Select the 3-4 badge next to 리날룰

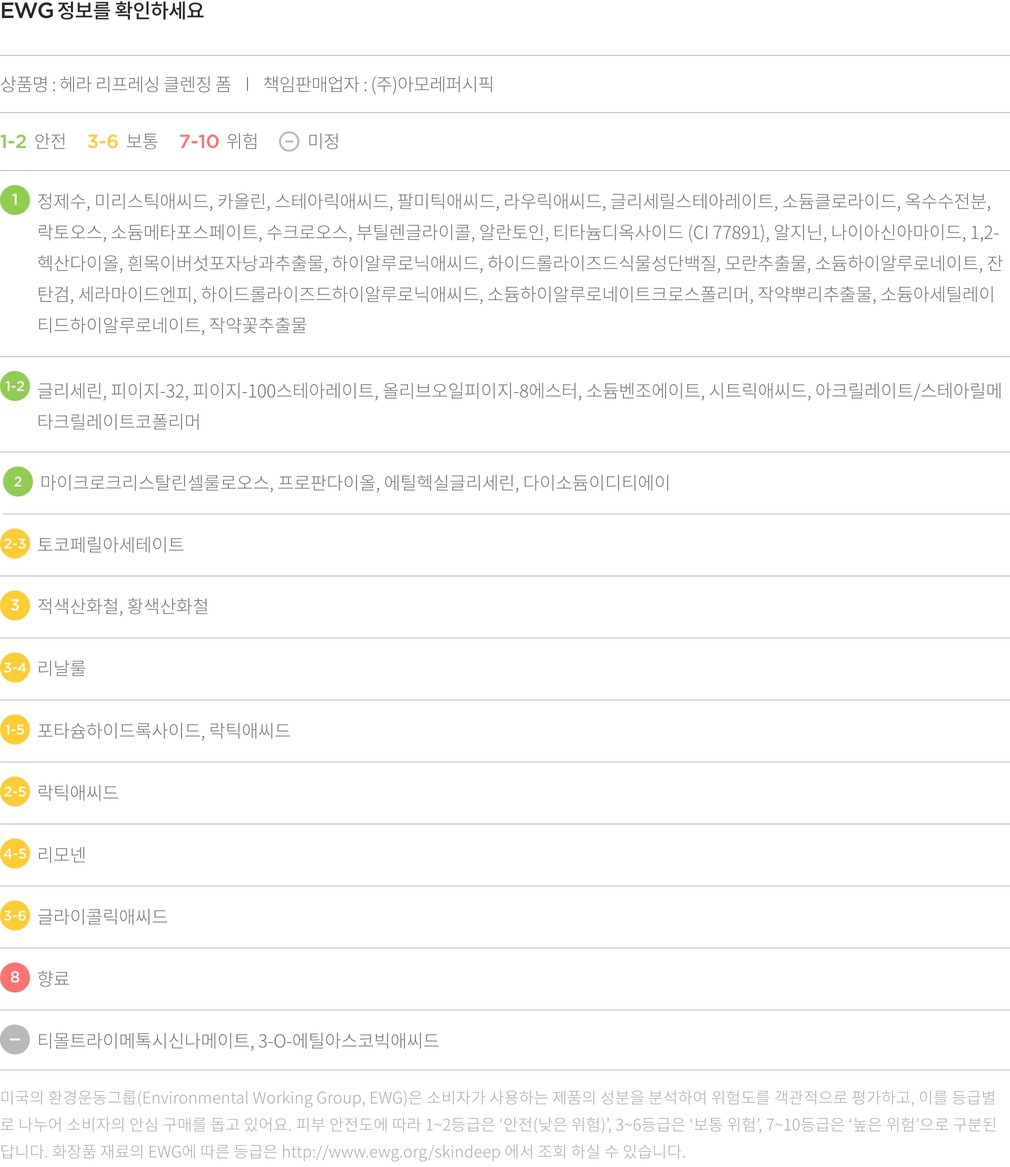[x=15, y=668]
